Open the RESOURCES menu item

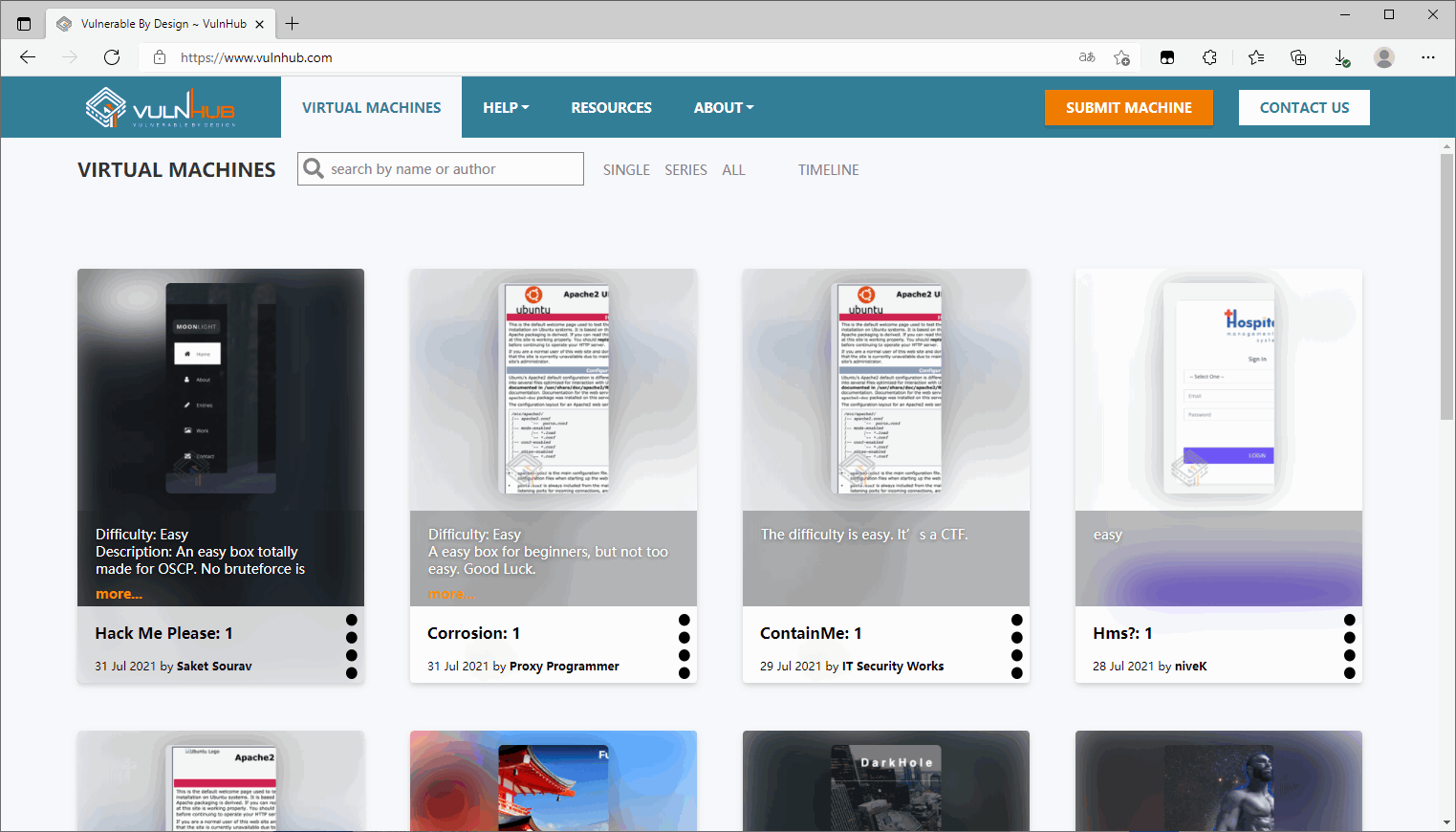pos(612,108)
